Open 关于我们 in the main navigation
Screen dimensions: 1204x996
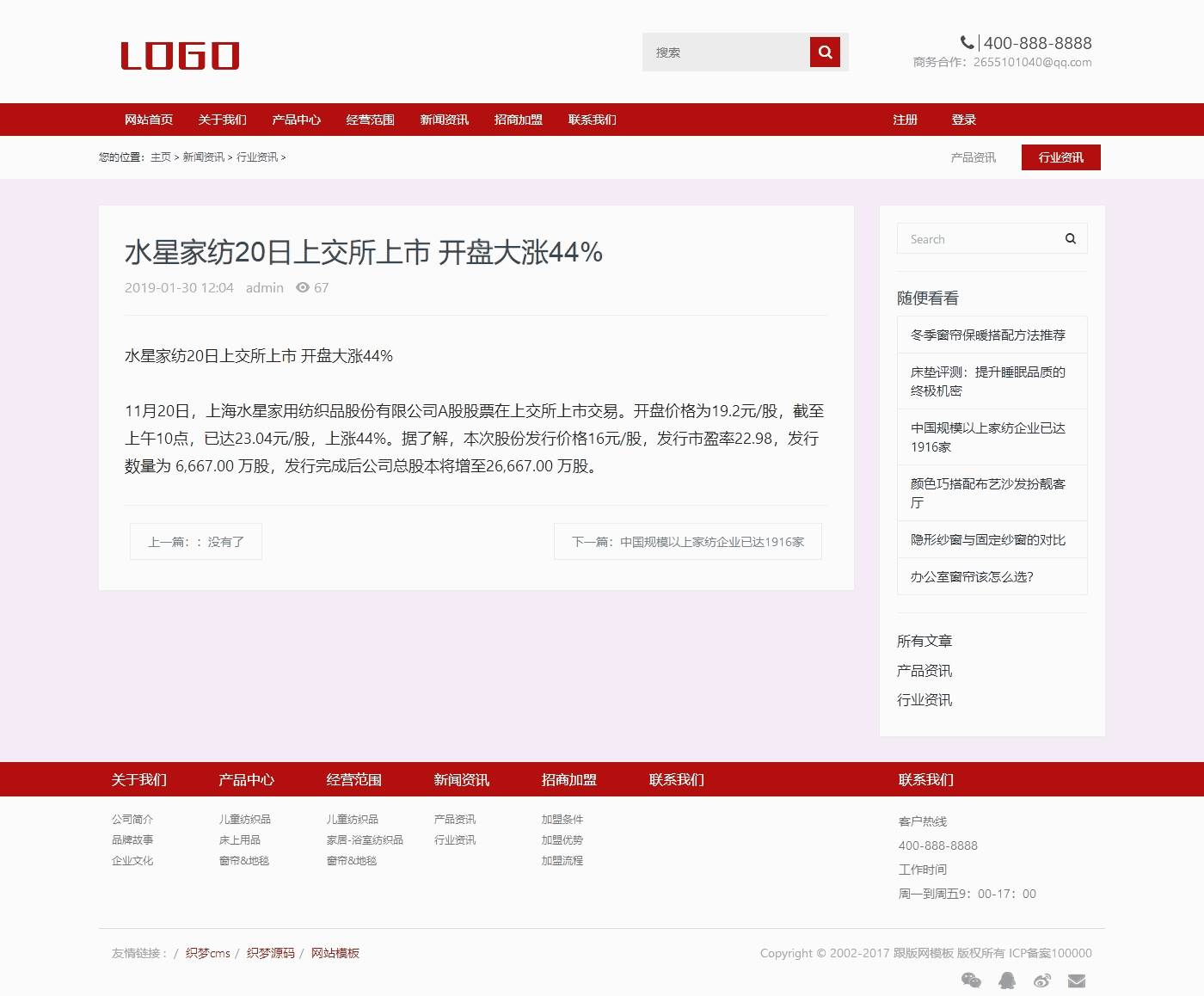tap(223, 120)
